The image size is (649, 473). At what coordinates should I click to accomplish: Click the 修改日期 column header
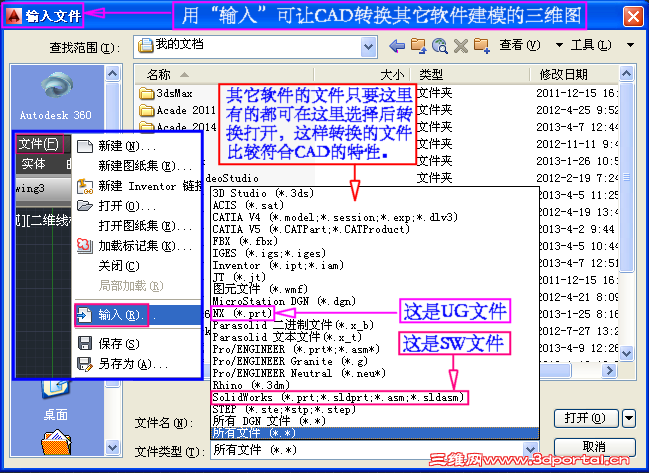point(563,75)
